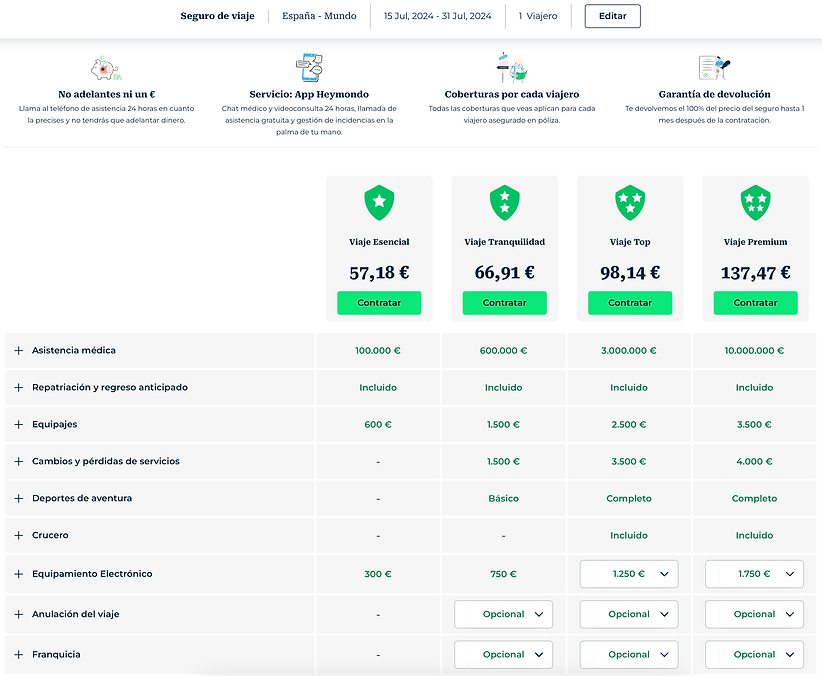
Task: Click the Viaje Premium plan name
Action: click(x=755, y=242)
